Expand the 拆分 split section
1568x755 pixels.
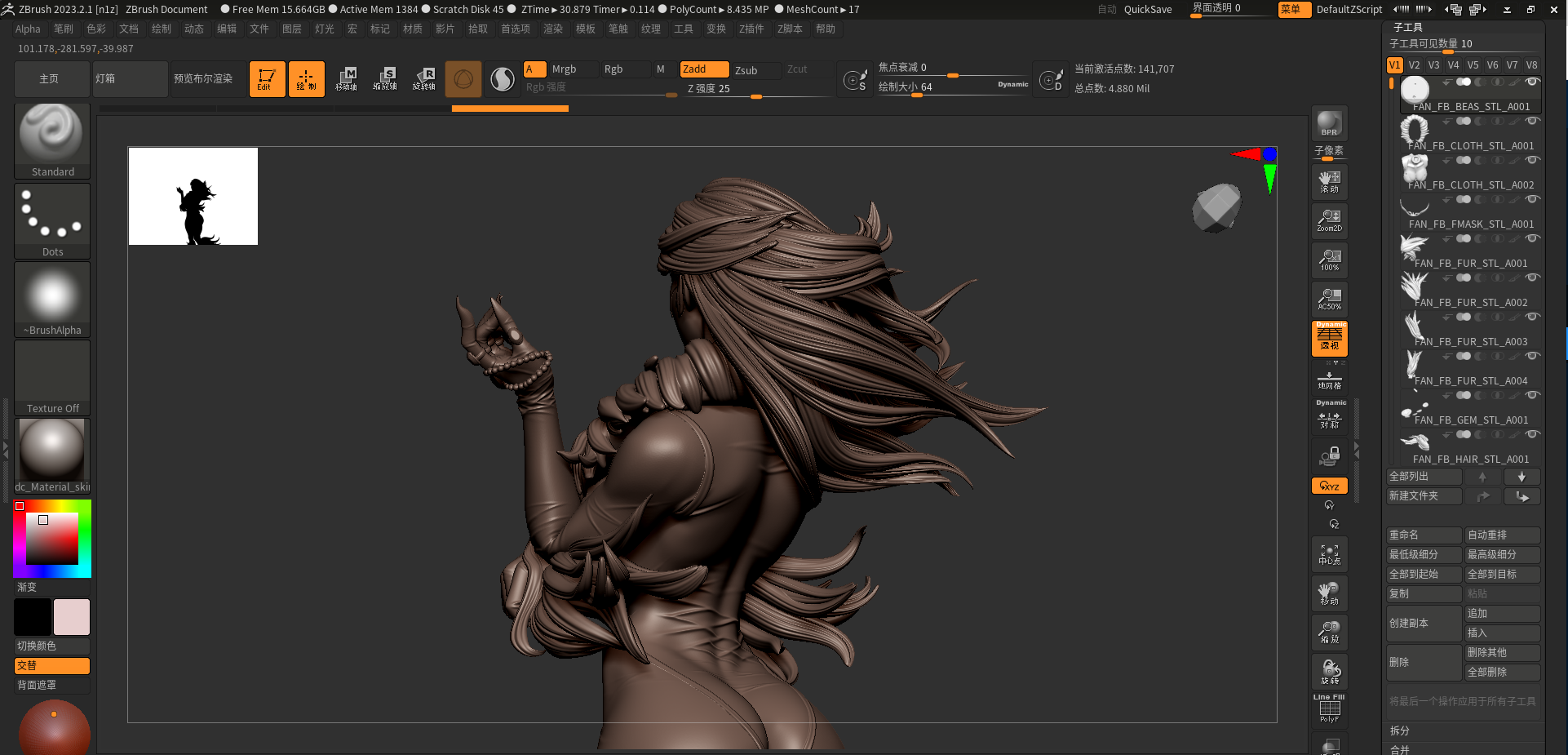[x=1400, y=731]
